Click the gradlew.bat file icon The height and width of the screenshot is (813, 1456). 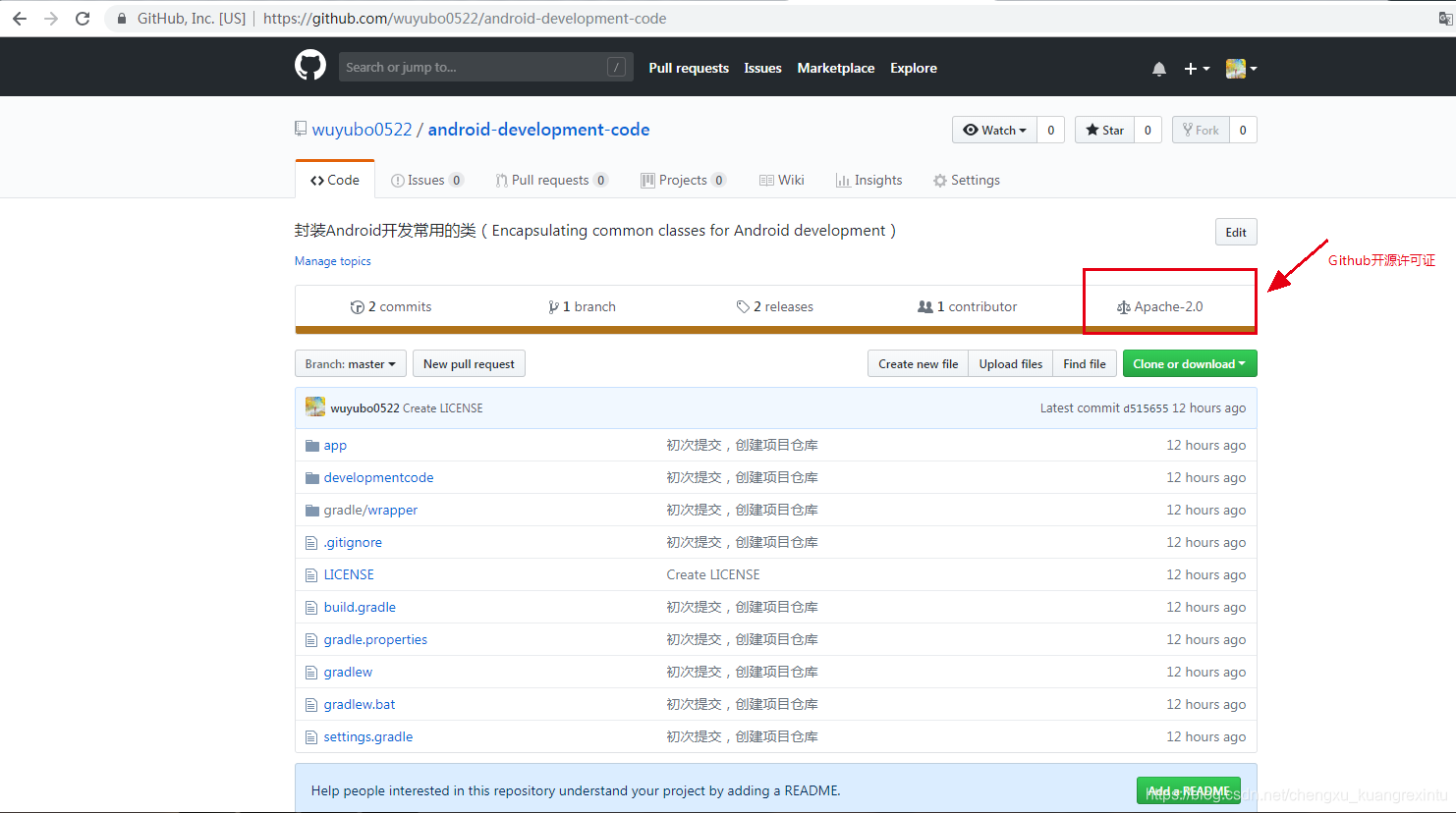[311, 705]
